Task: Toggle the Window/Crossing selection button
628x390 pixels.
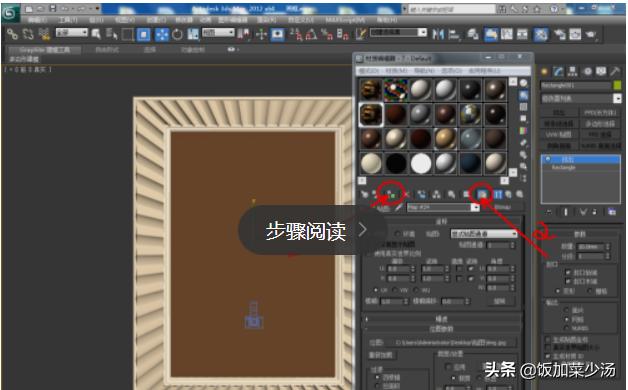Action: (143, 34)
